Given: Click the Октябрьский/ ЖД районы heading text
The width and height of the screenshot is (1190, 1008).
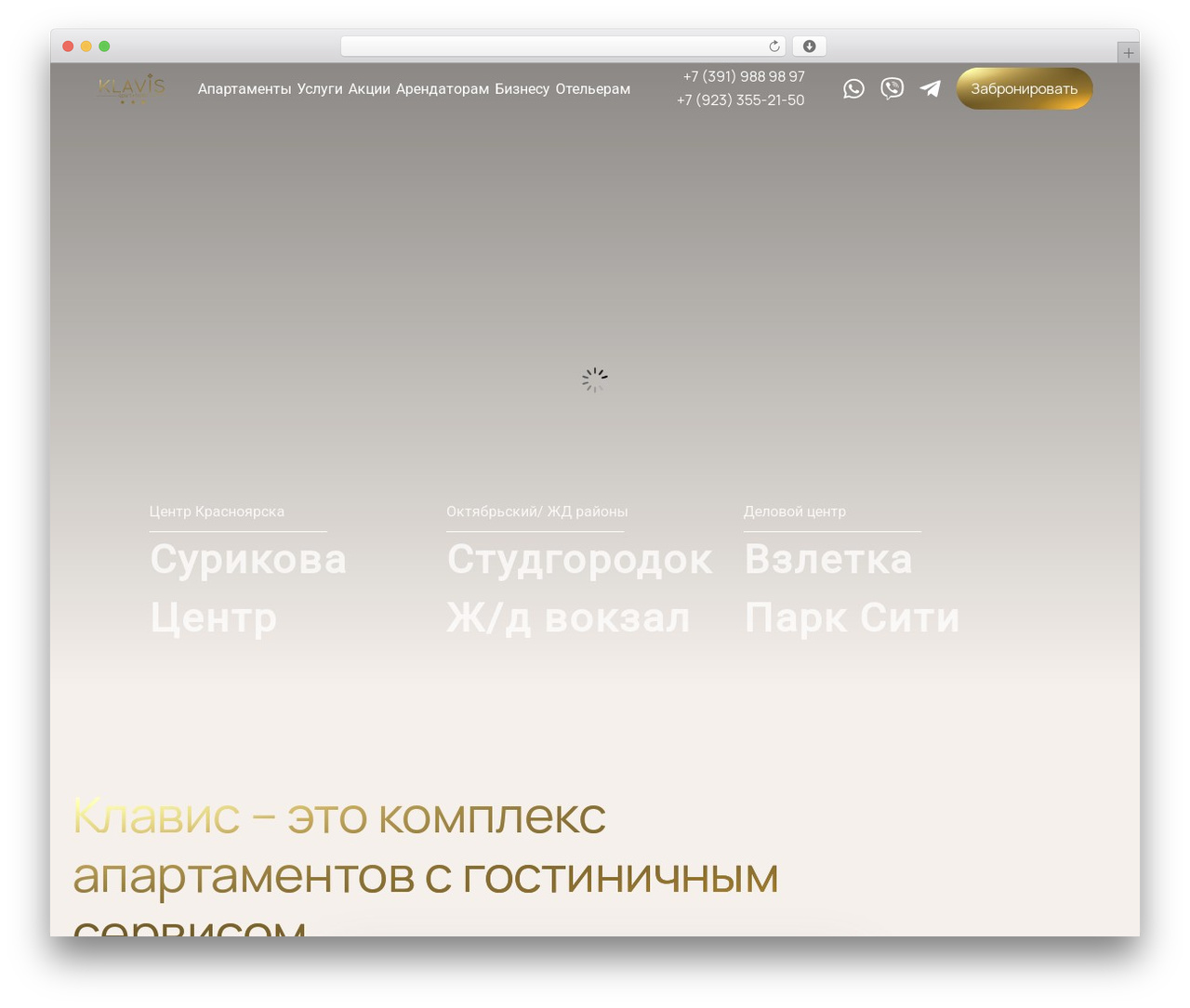Looking at the screenshot, I should pos(537,511).
